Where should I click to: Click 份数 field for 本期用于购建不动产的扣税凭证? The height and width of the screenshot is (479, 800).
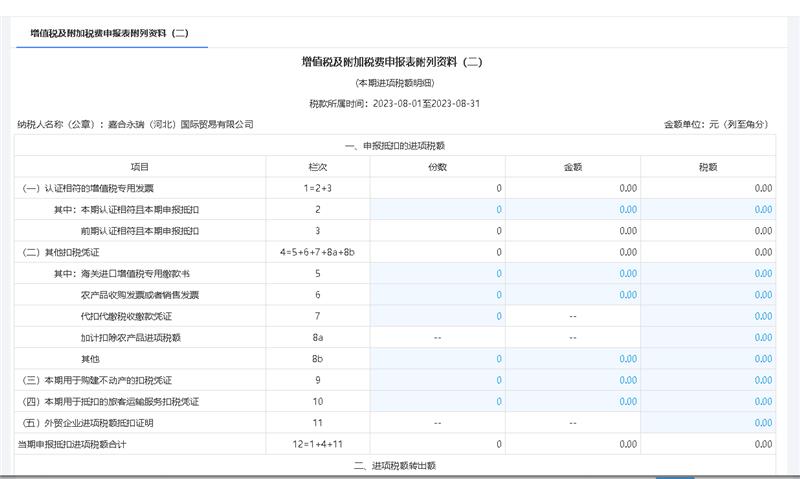[437, 380]
